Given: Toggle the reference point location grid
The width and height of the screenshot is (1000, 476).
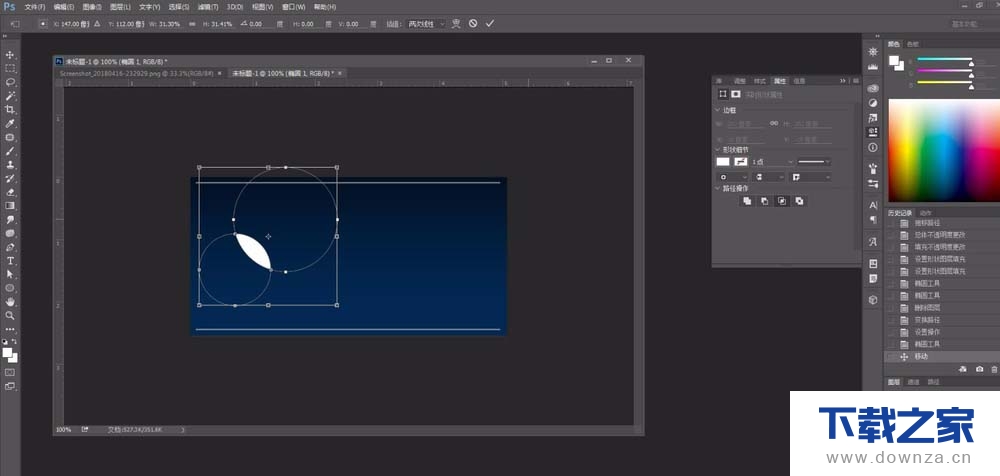Looking at the screenshot, I should (43, 24).
